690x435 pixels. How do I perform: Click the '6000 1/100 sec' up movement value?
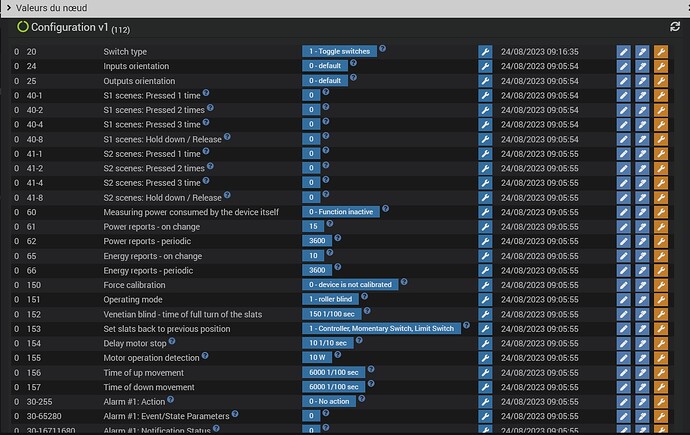[x=334, y=372]
